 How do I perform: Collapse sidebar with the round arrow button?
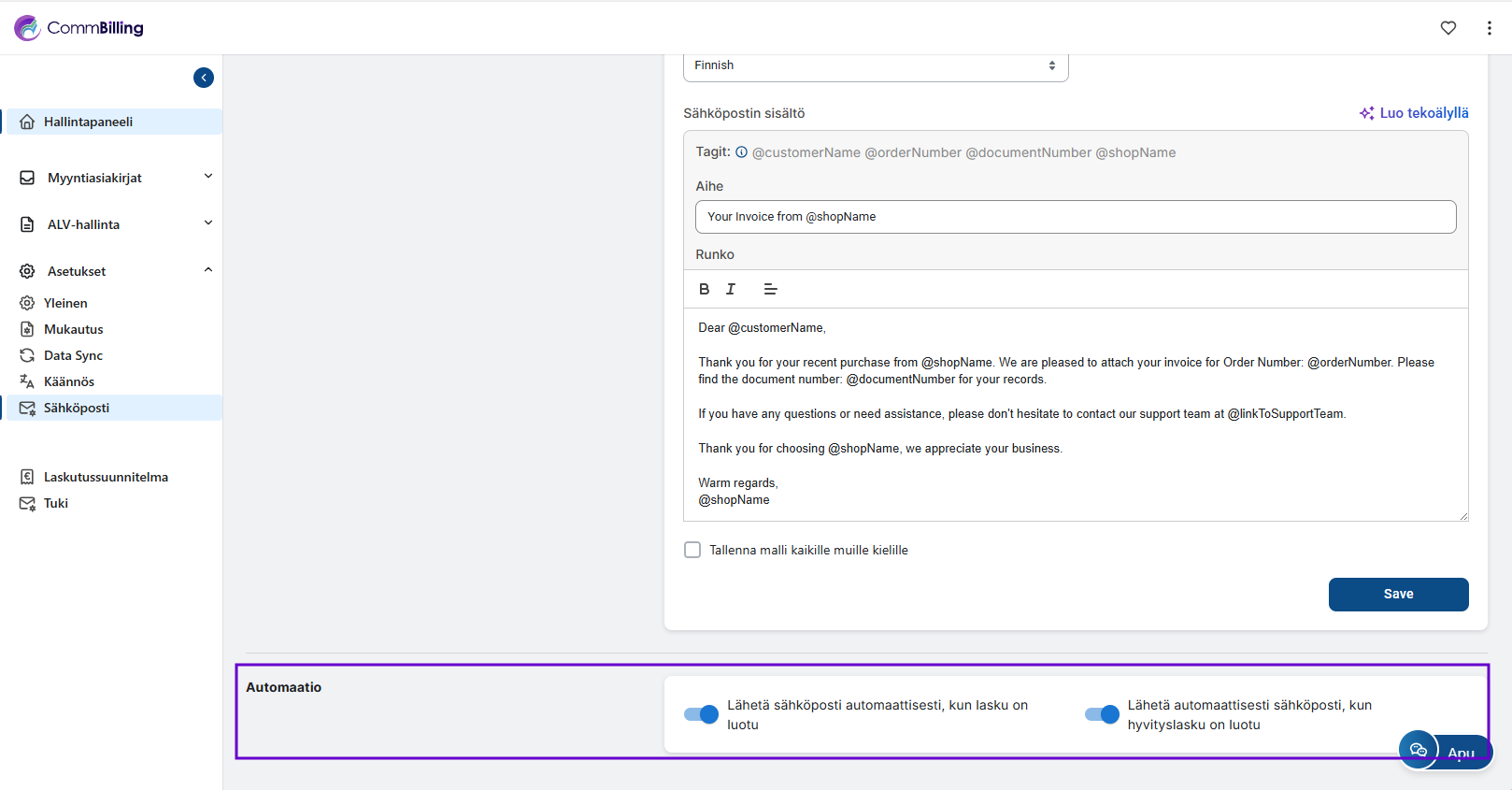[204, 78]
